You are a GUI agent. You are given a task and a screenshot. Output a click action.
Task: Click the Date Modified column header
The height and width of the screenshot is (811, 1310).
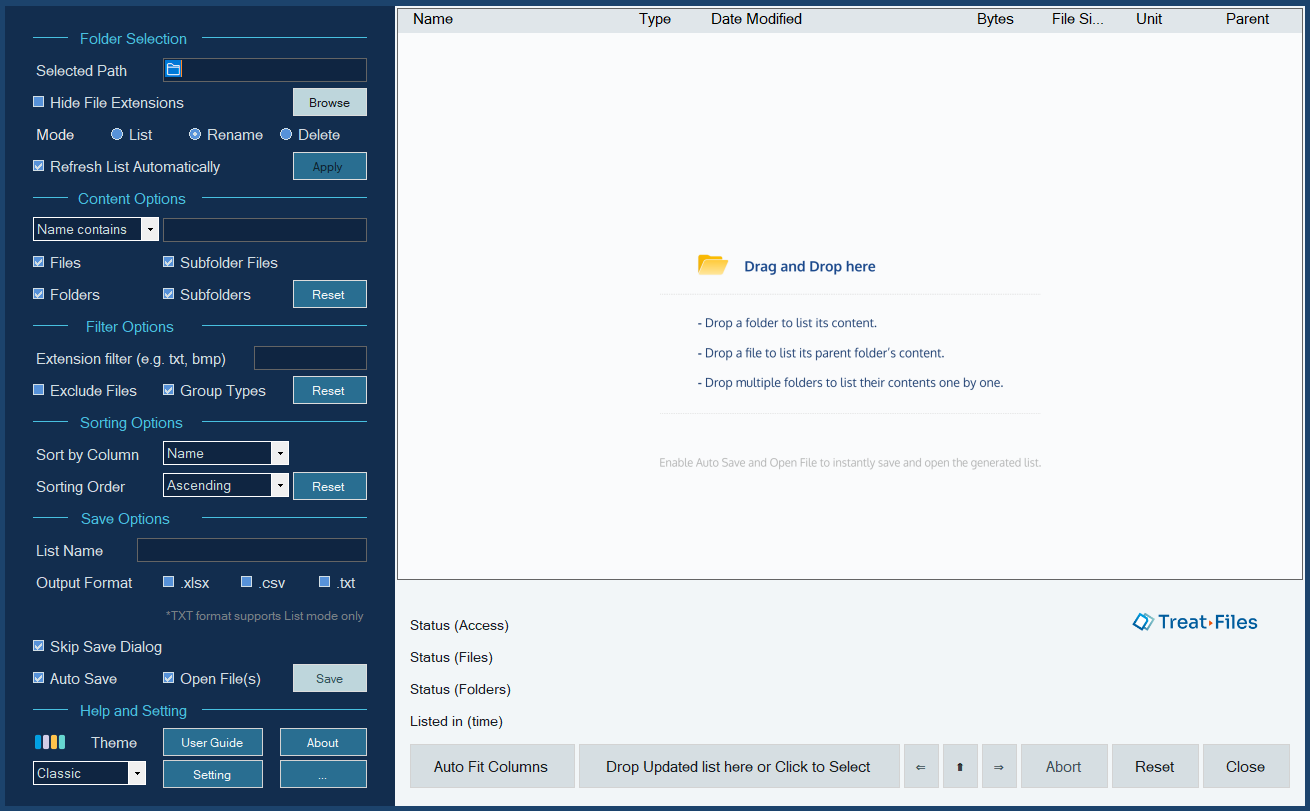[x=756, y=19]
